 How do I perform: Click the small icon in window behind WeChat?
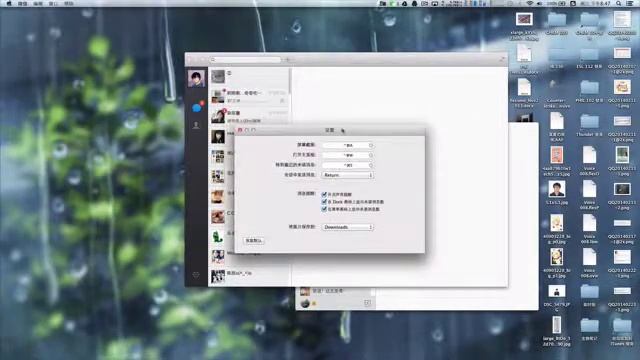point(367,302)
